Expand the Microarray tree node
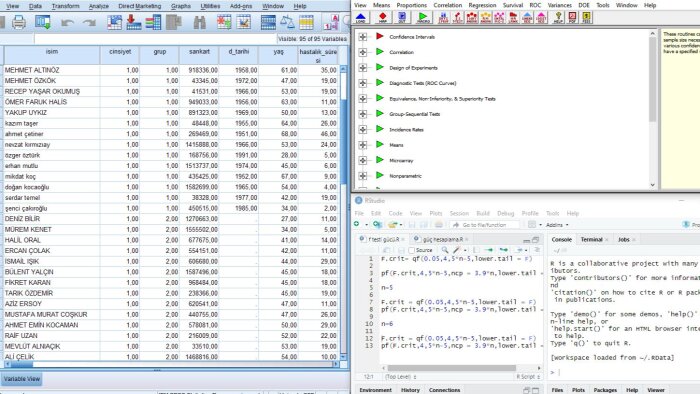 coord(362,160)
